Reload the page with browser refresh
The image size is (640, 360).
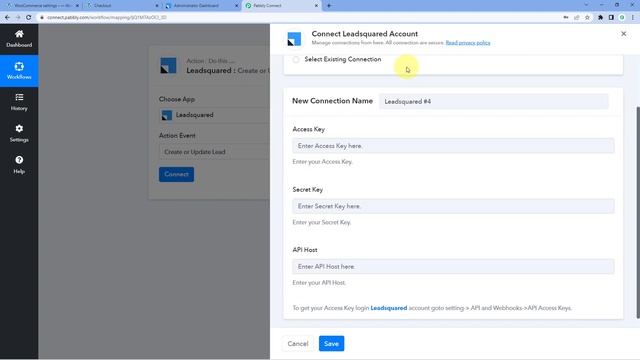click(29, 18)
